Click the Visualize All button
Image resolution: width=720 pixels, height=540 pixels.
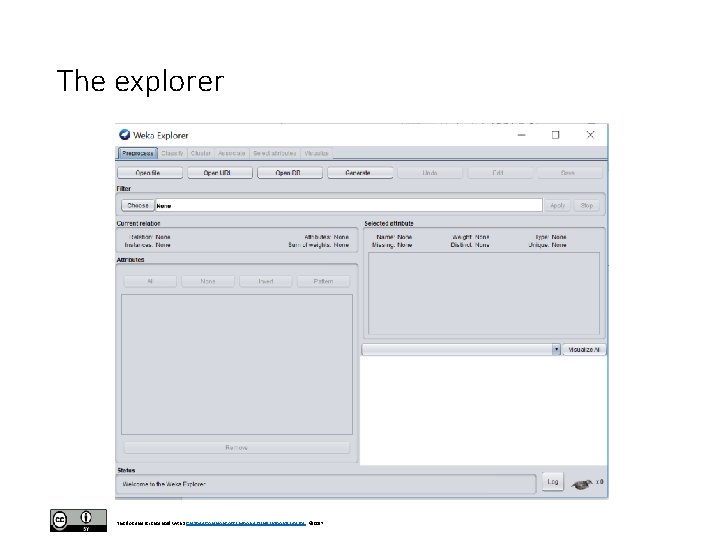(584, 349)
